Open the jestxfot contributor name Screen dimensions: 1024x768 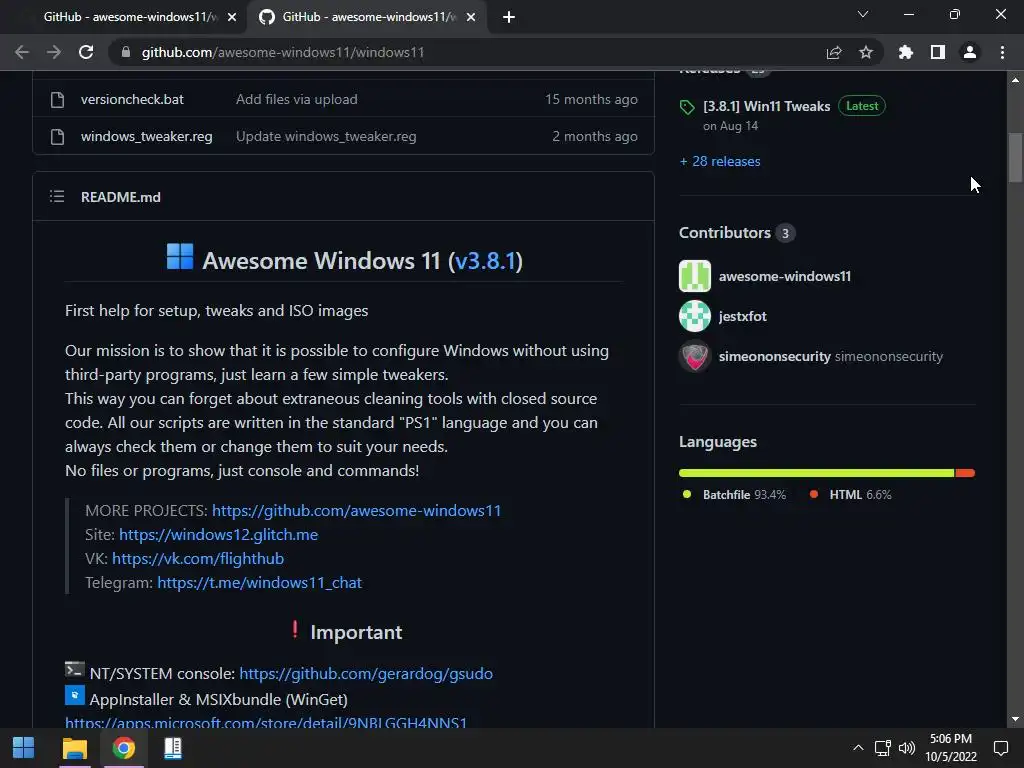(x=743, y=316)
